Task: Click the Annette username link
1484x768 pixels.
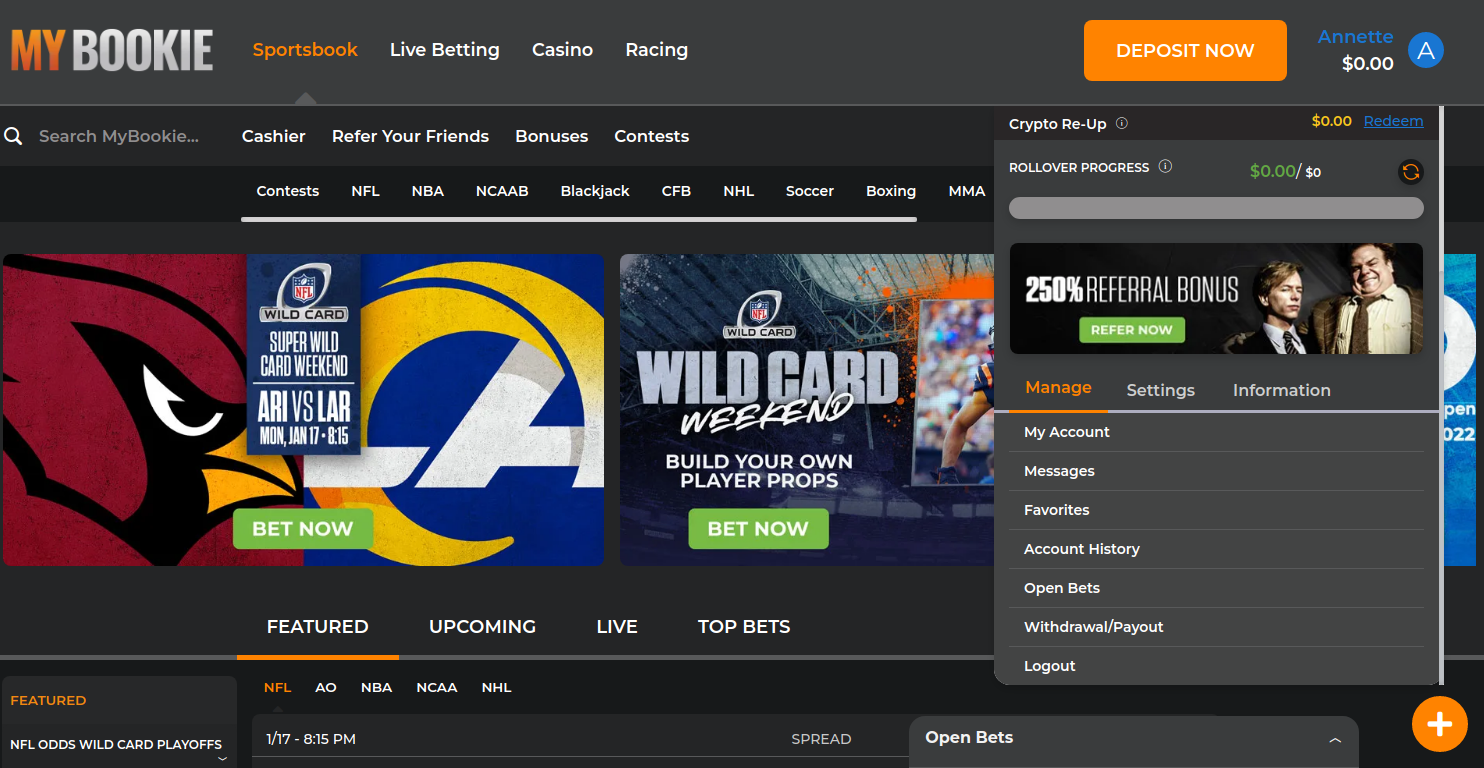Action: point(1355,37)
